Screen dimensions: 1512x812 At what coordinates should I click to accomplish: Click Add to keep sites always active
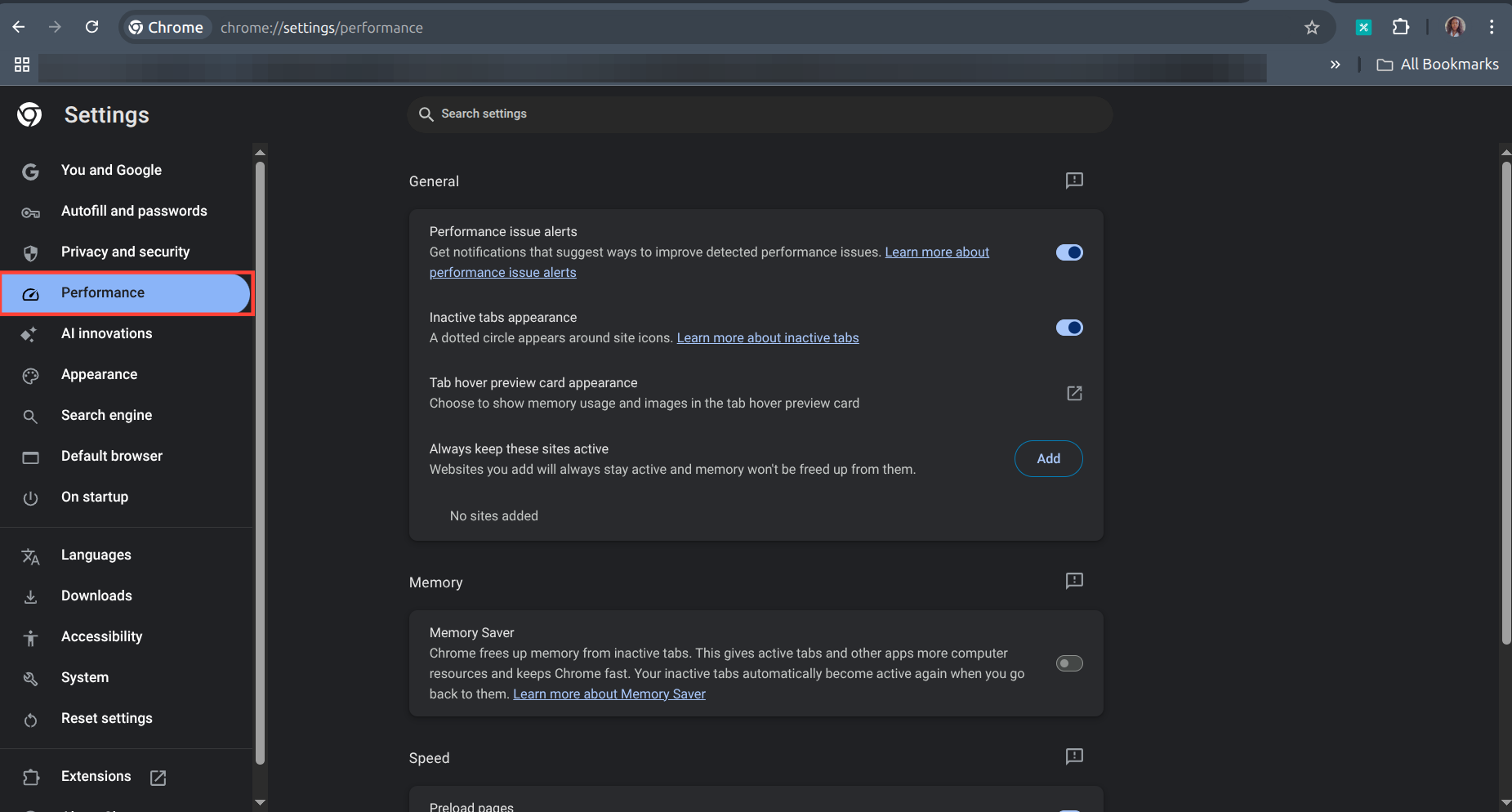pos(1048,458)
